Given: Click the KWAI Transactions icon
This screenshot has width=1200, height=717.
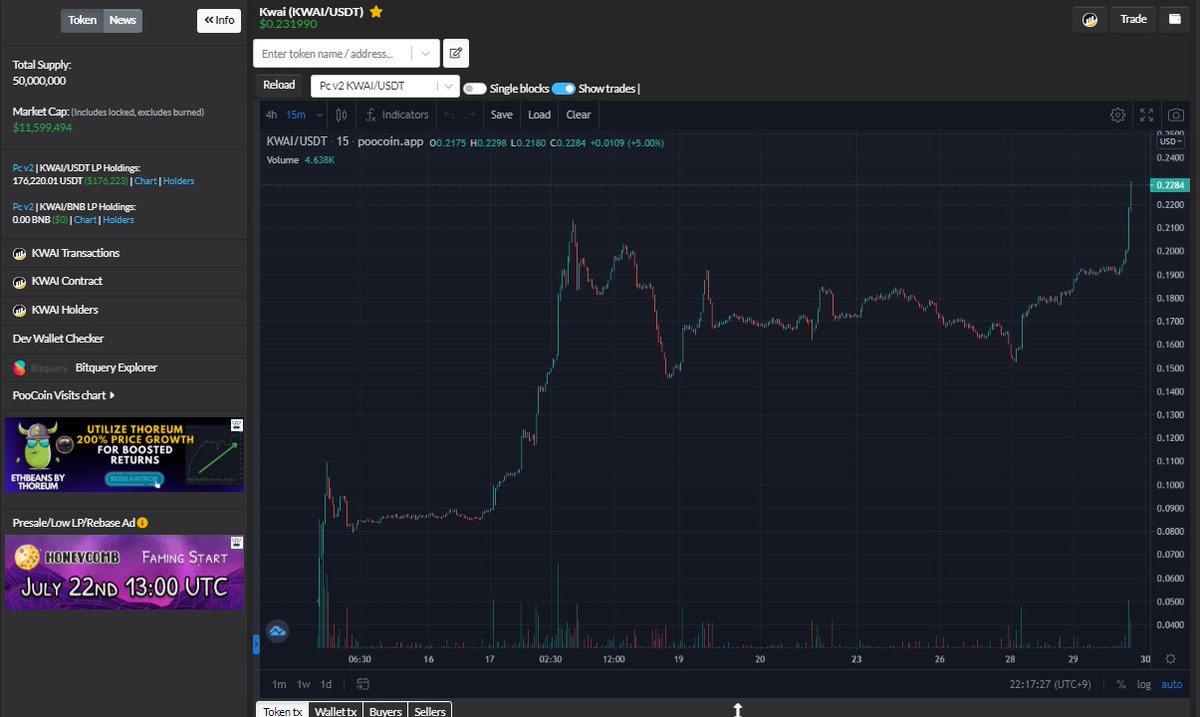Looking at the screenshot, I should pyautogui.click(x=19, y=254).
